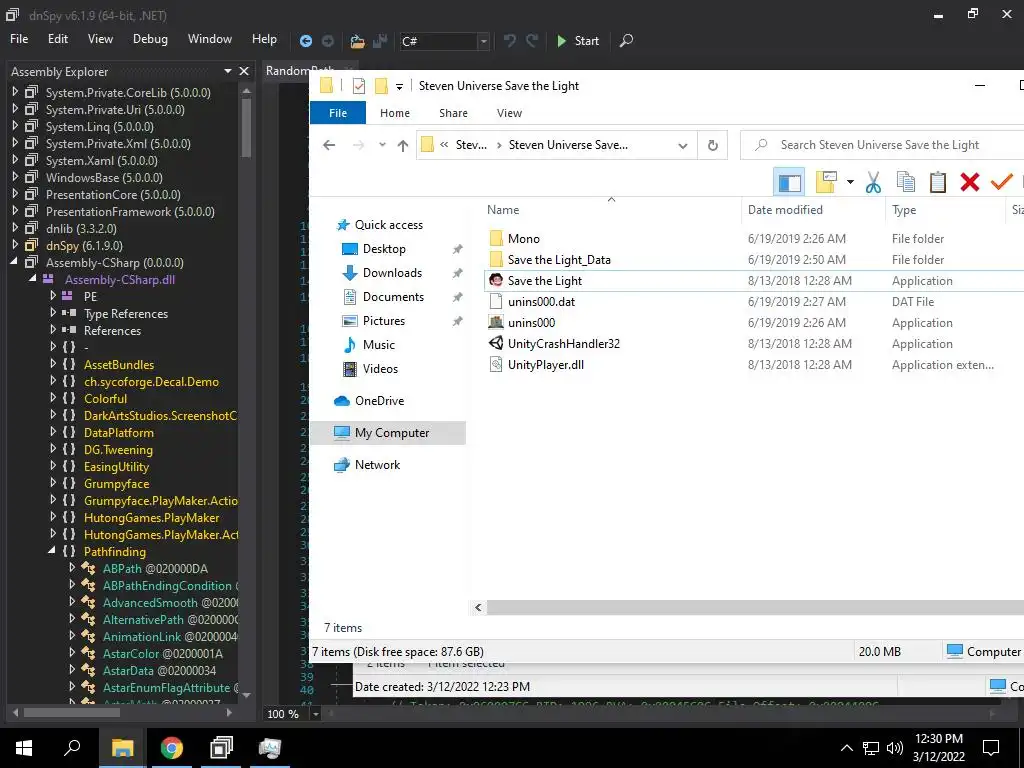Select dnSpy (6.1.9.0) assembly entry

[84, 246]
